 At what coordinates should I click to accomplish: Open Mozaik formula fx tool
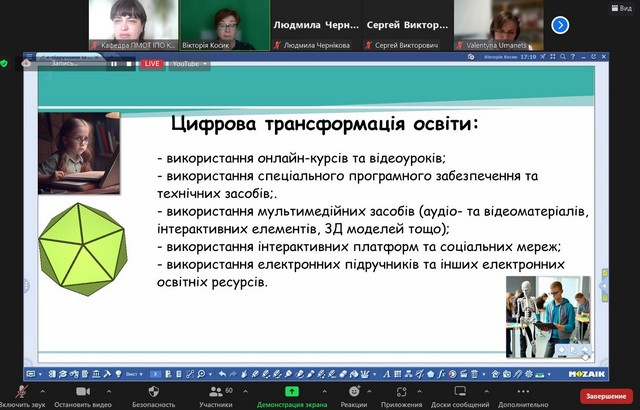pyautogui.click(x=442, y=374)
